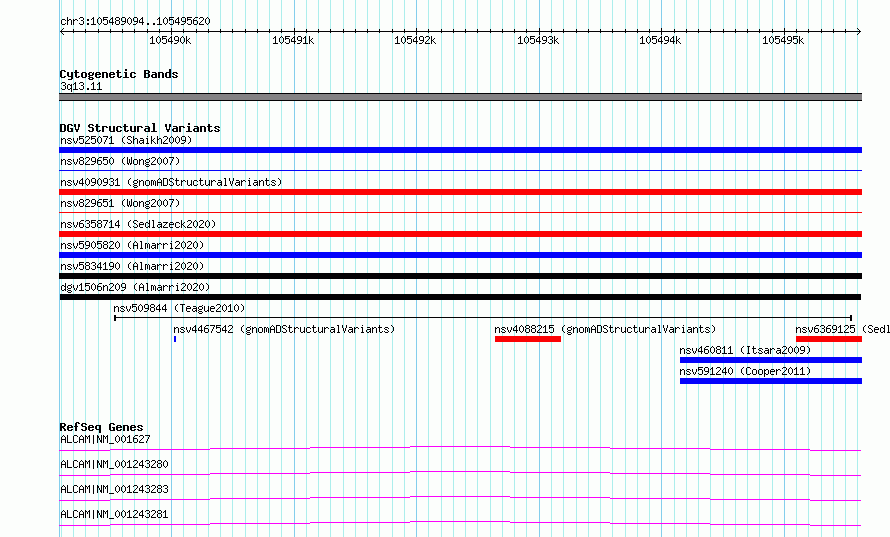Open the dgv1506n209 (Almarri2020) label
The image size is (890, 537).
click(135, 287)
